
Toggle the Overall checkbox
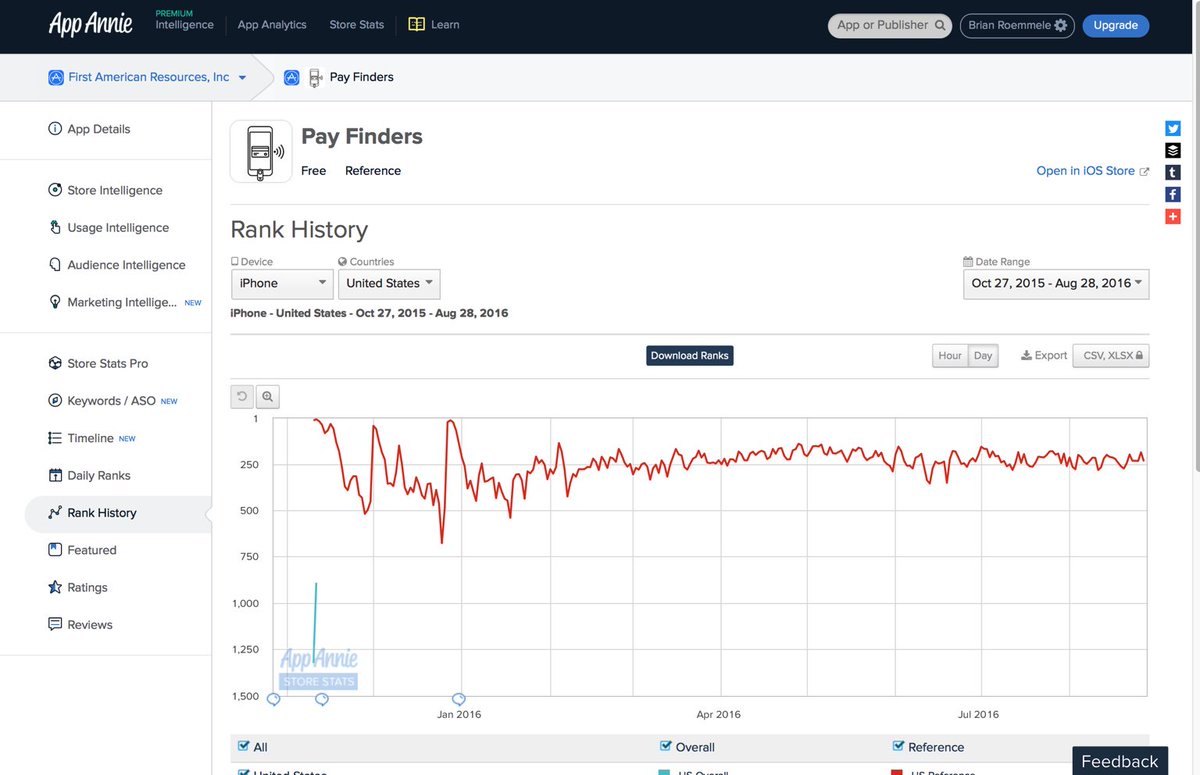[x=666, y=746]
